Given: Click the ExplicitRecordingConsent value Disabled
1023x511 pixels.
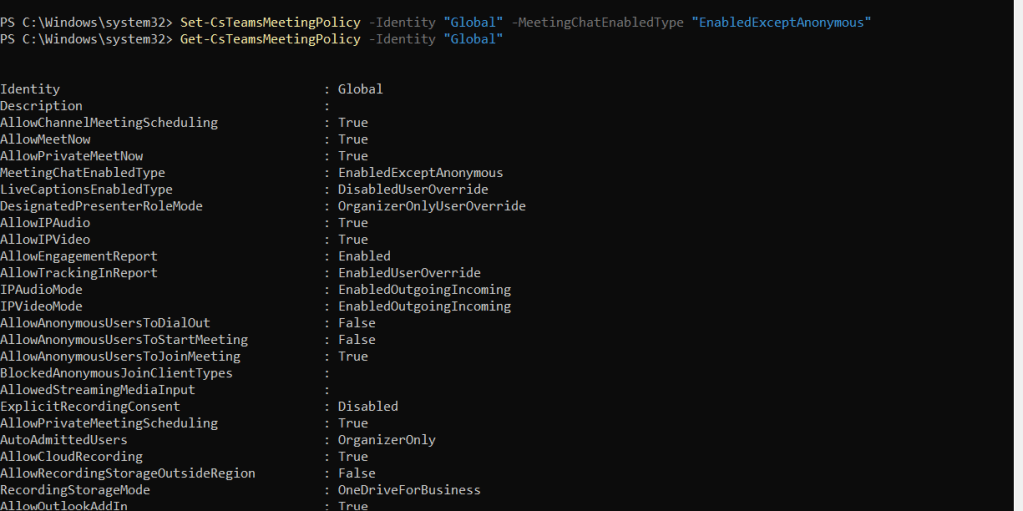Looking at the screenshot, I should click(x=368, y=406).
